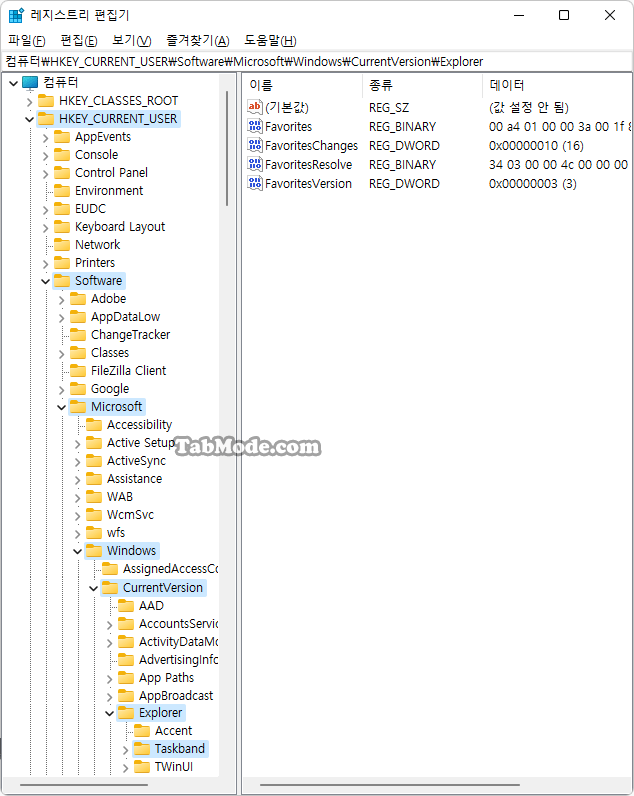634x796 pixels.
Task: Click the Favorites binary value icon
Action: pos(255,126)
